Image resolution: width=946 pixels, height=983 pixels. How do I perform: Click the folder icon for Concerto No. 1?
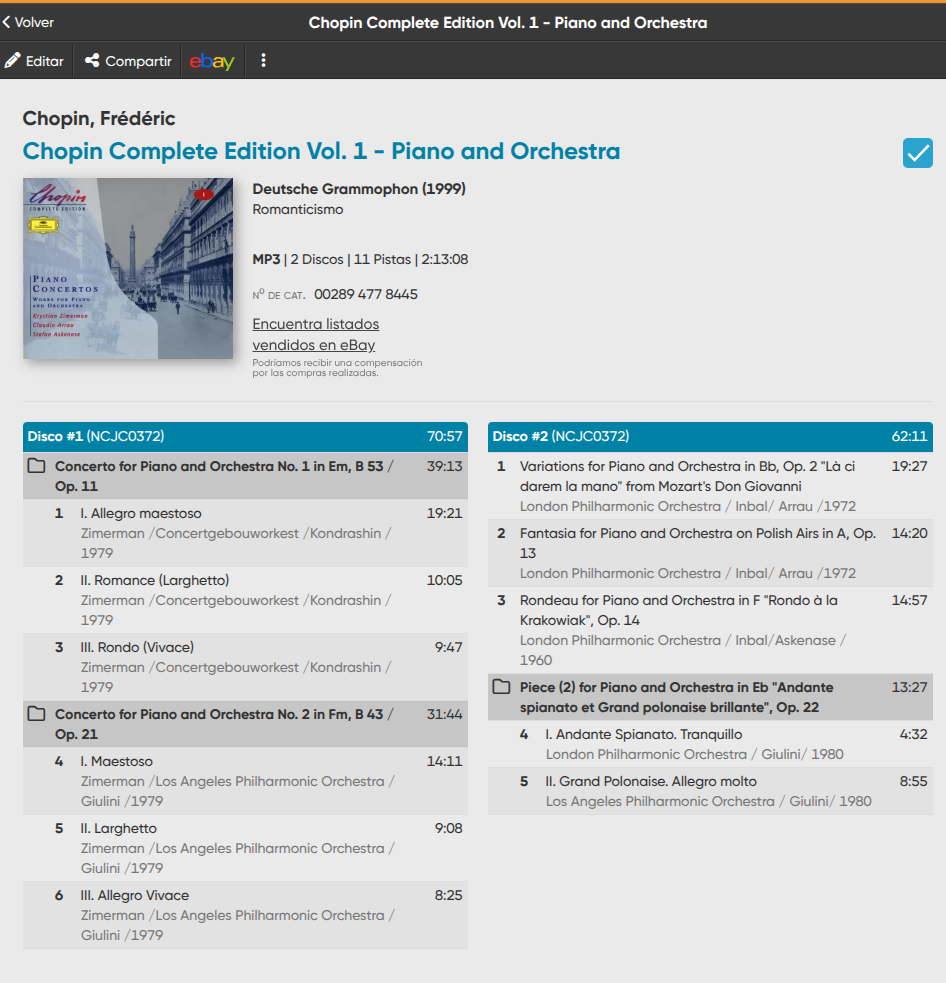(x=37, y=466)
